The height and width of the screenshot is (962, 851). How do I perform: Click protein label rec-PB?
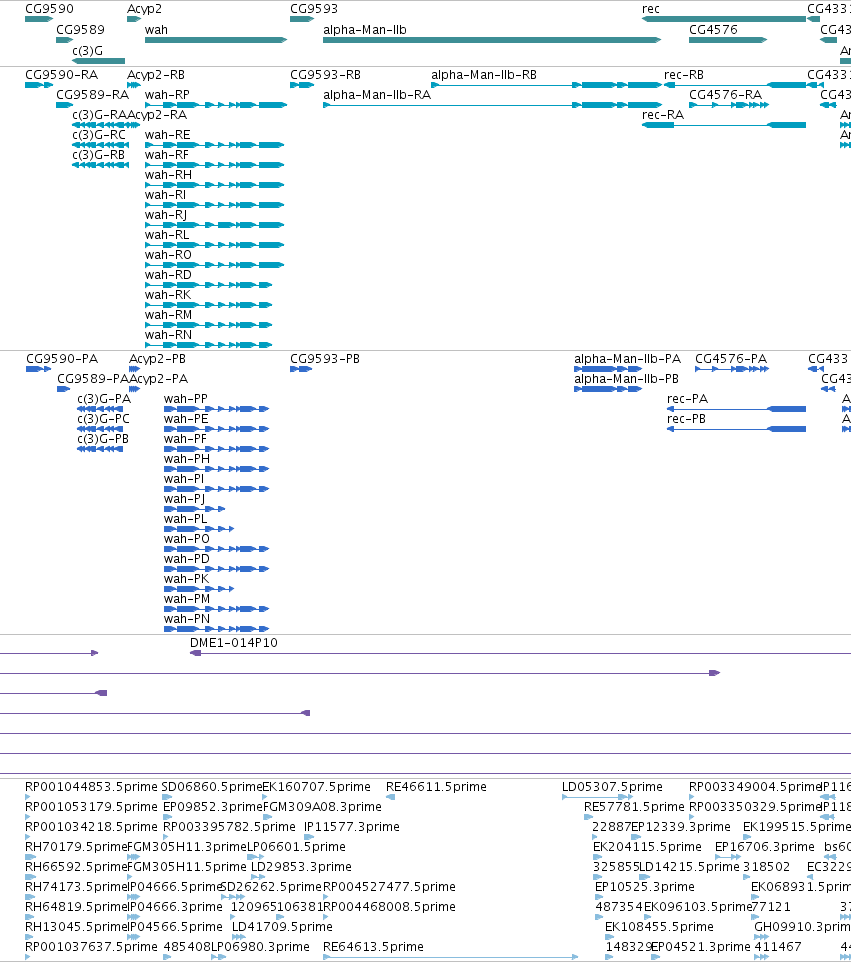tap(686, 419)
